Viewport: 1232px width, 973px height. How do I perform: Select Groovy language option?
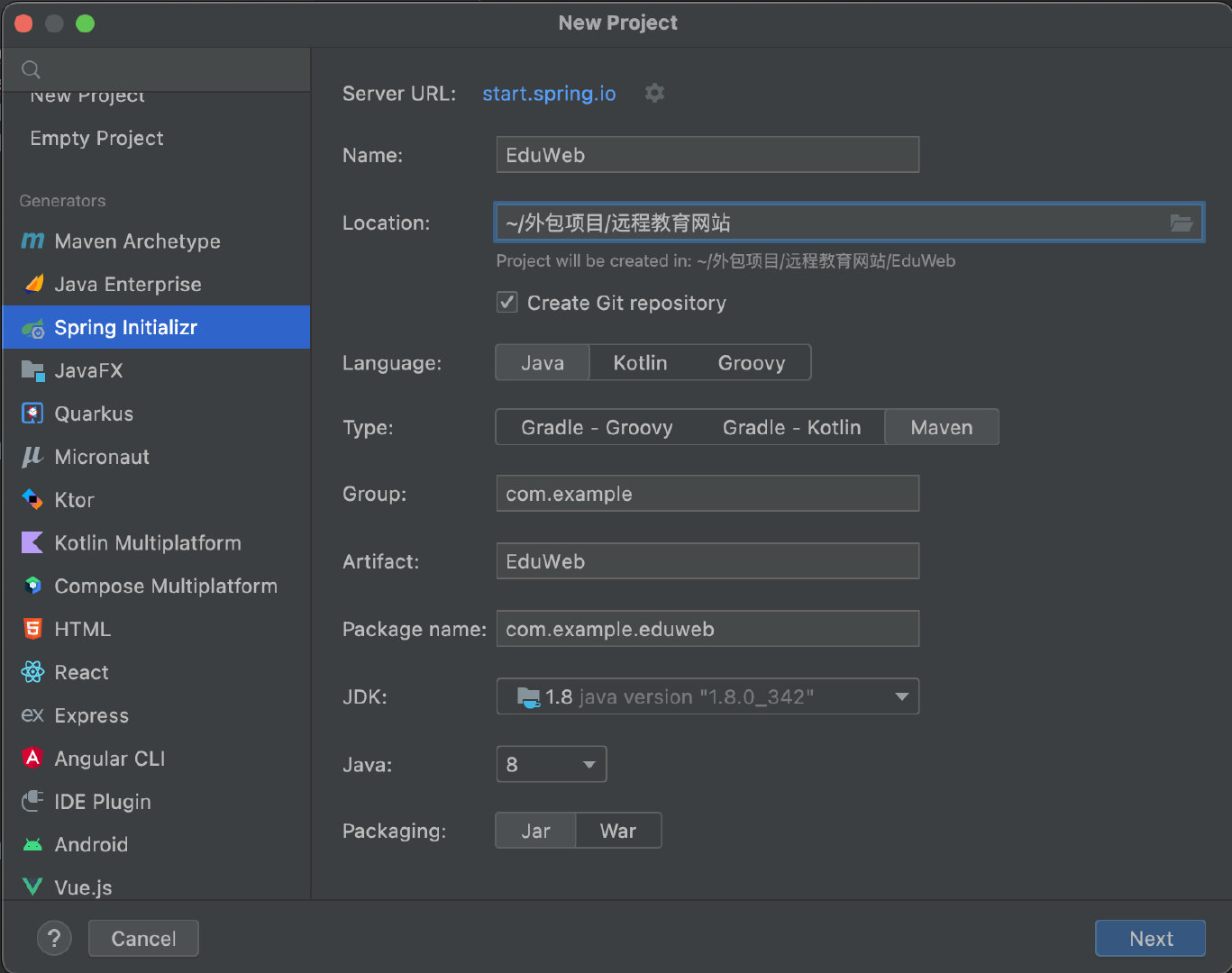(751, 362)
